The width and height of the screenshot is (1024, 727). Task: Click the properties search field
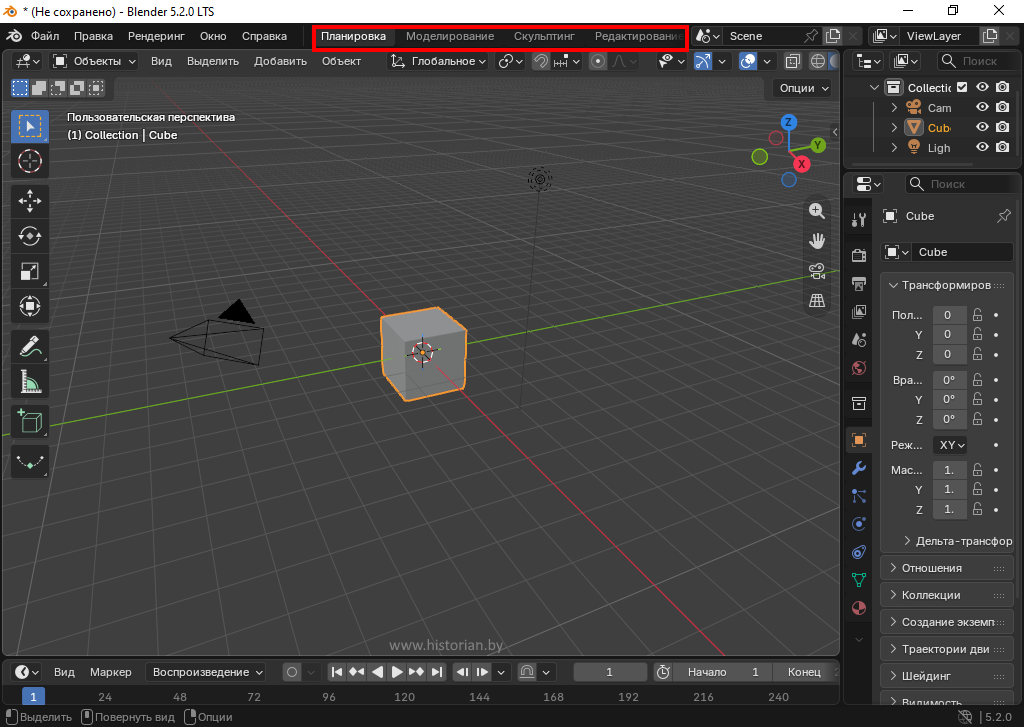tap(960, 184)
